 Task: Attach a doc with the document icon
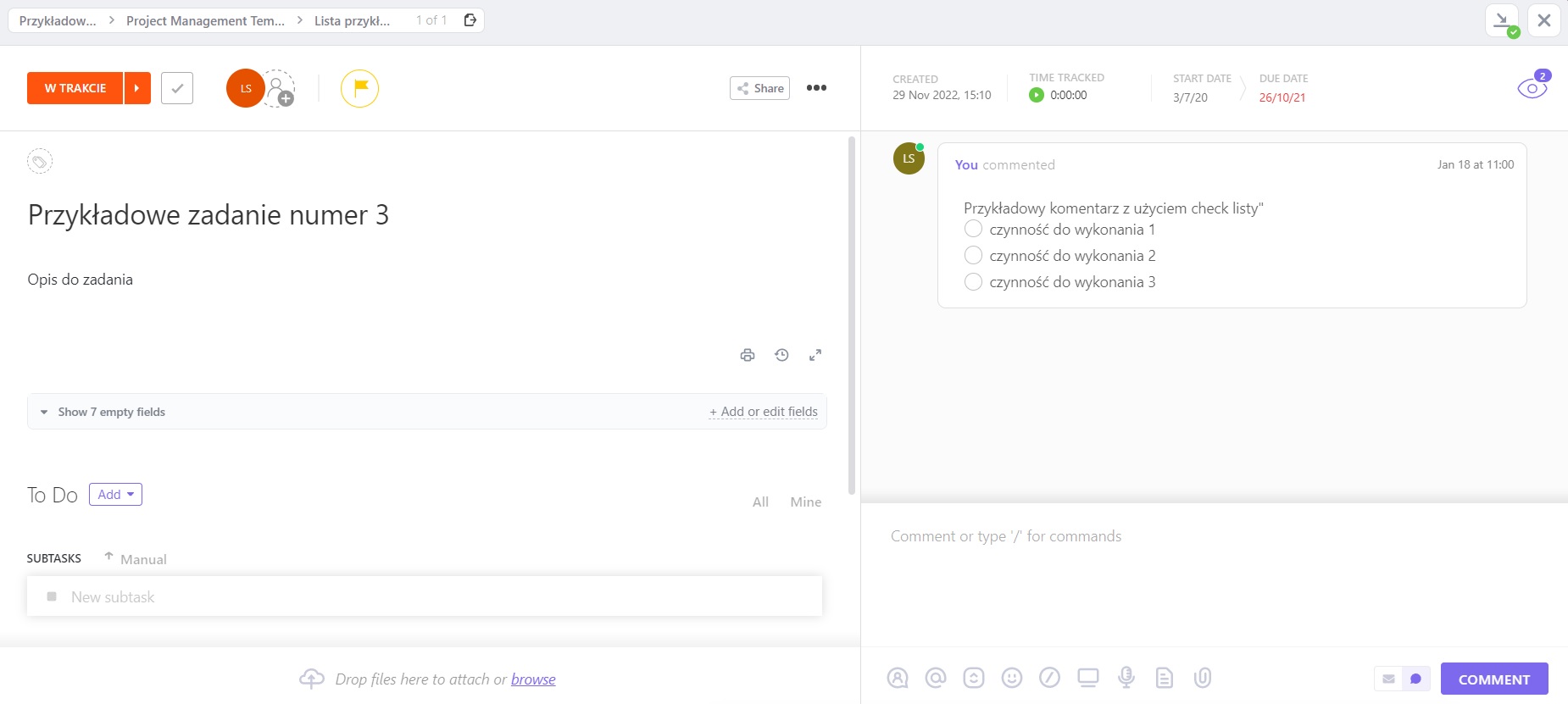[x=1165, y=678]
